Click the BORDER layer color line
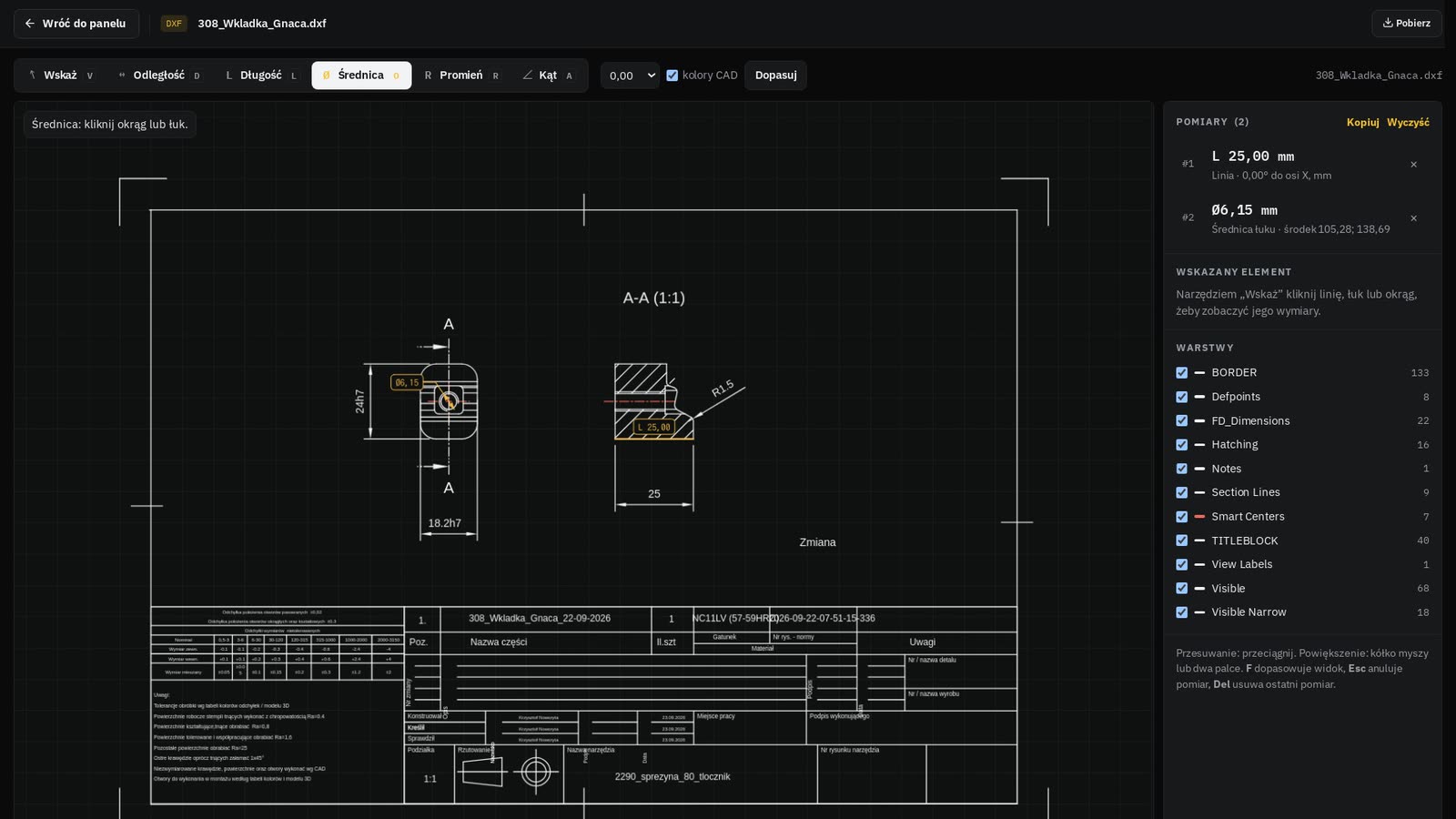 (1199, 373)
